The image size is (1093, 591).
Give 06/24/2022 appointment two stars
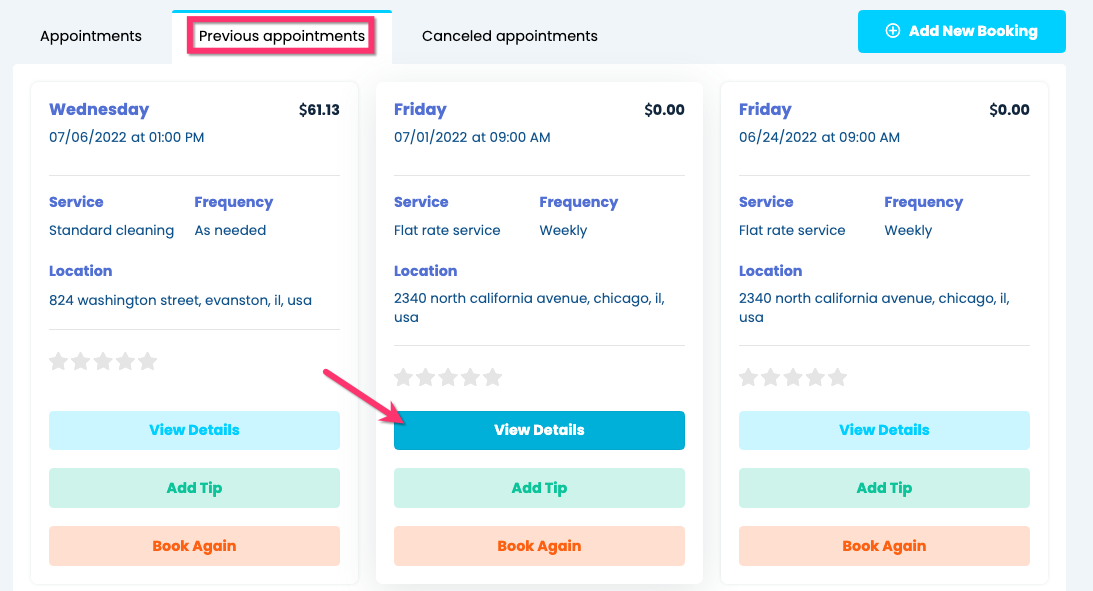click(771, 378)
